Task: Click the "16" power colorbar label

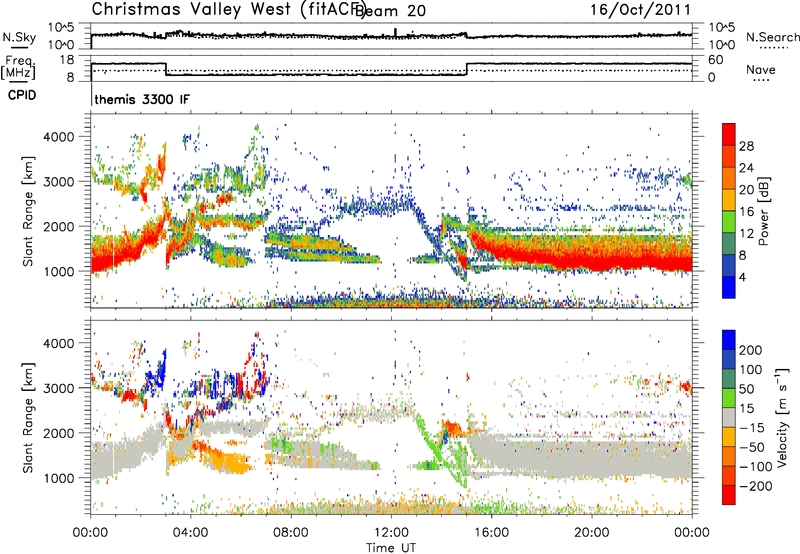Action: 746,212
